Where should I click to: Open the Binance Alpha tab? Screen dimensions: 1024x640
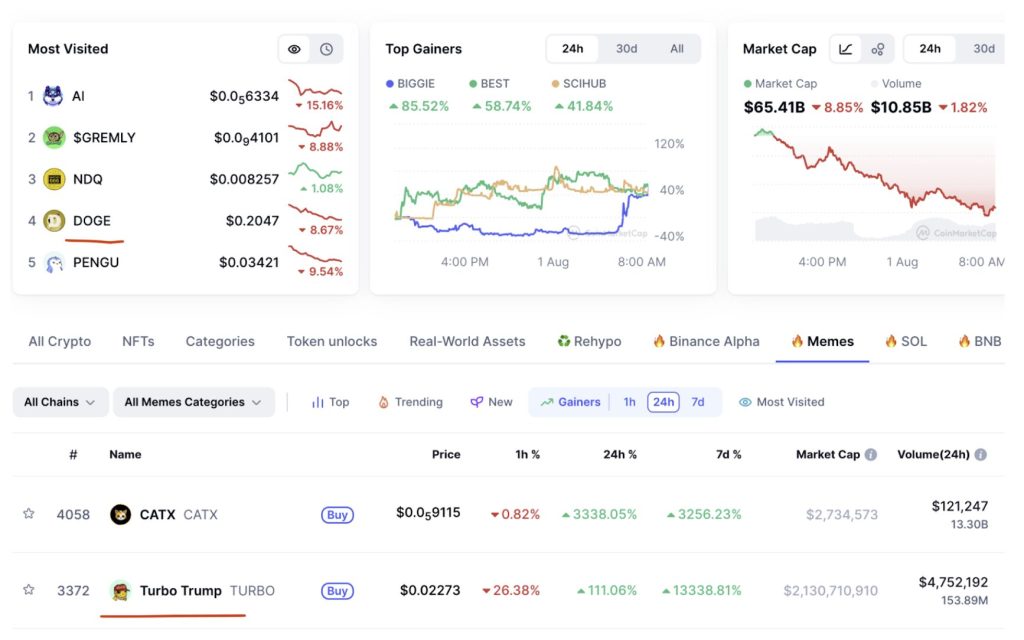tap(706, 342)
